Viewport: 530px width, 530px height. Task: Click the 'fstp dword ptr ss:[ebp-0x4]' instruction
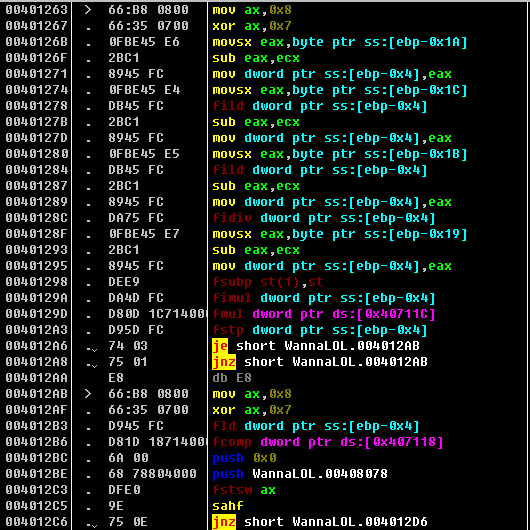point(320,330)
